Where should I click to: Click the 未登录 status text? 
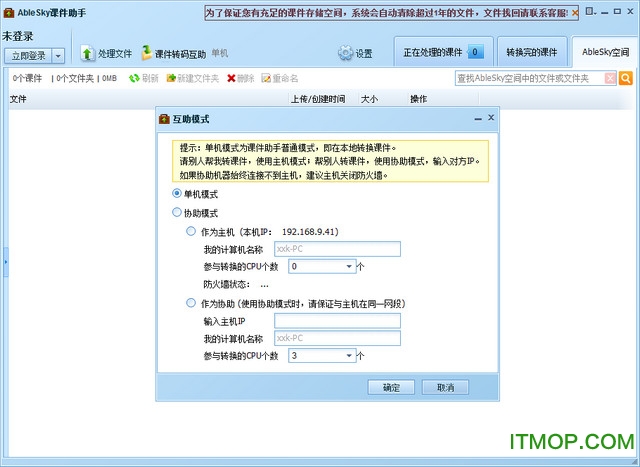(x=18, y=36)
